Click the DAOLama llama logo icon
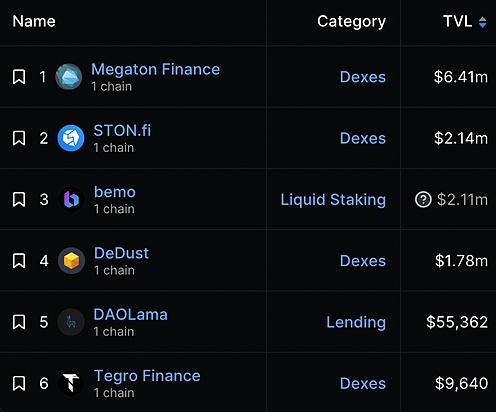 click(x=71, y=322)
